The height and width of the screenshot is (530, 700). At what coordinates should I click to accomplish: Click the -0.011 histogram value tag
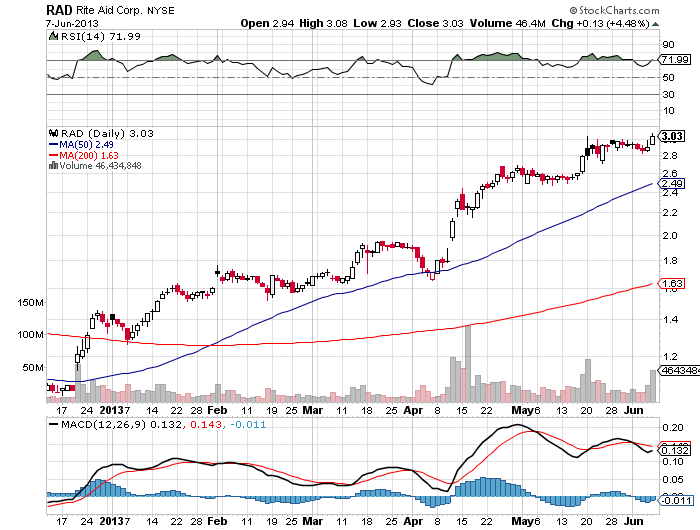pos(675,500)
